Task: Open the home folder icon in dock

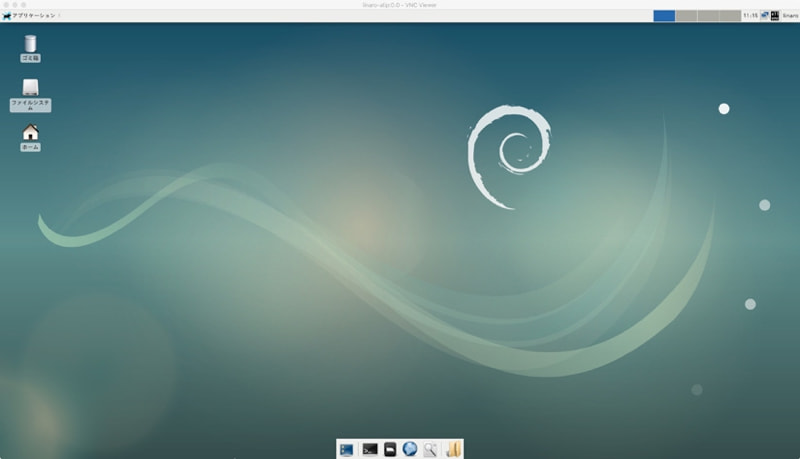Action: tap(453, 449)
